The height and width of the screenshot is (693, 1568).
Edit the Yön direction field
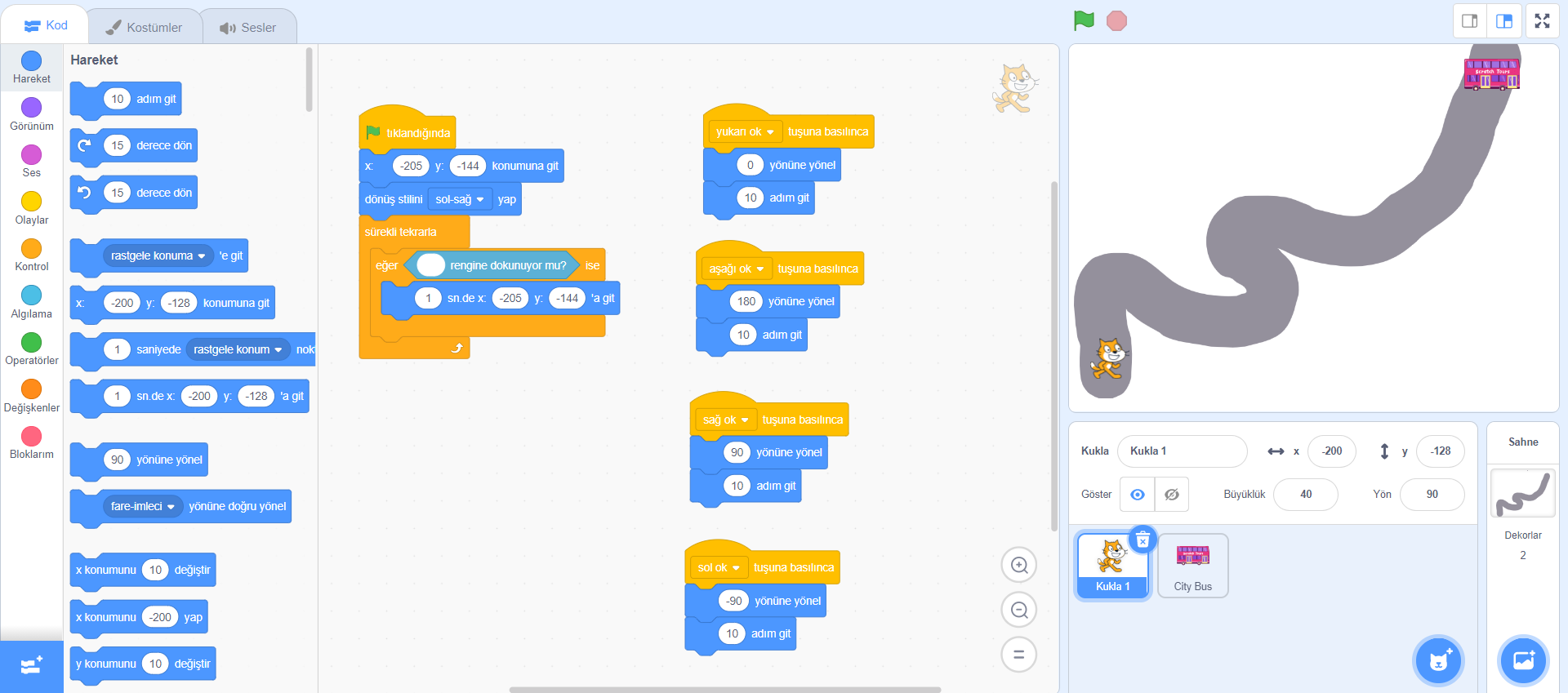[1432, 495]
